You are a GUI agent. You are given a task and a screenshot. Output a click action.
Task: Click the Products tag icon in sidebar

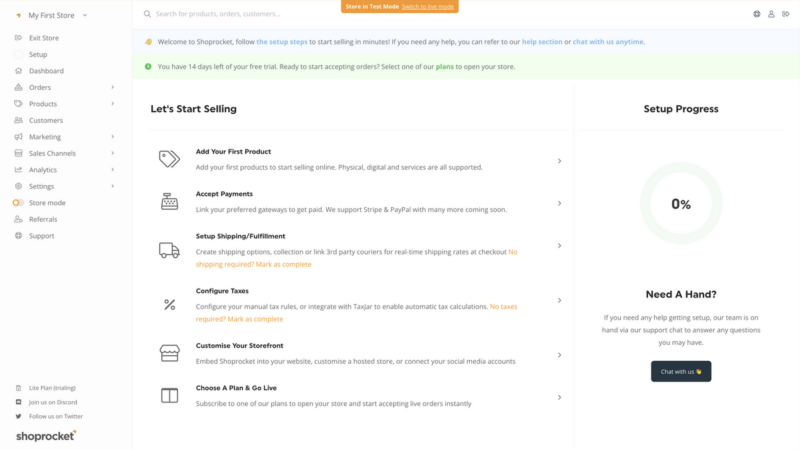tap(18, 104)
